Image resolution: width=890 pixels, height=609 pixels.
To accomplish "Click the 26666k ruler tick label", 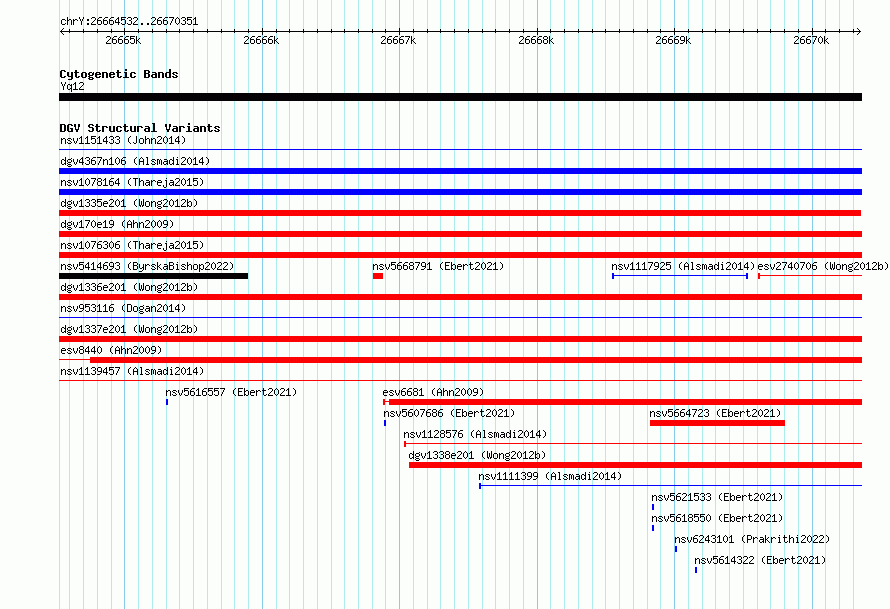I will [x=261, y=40].
